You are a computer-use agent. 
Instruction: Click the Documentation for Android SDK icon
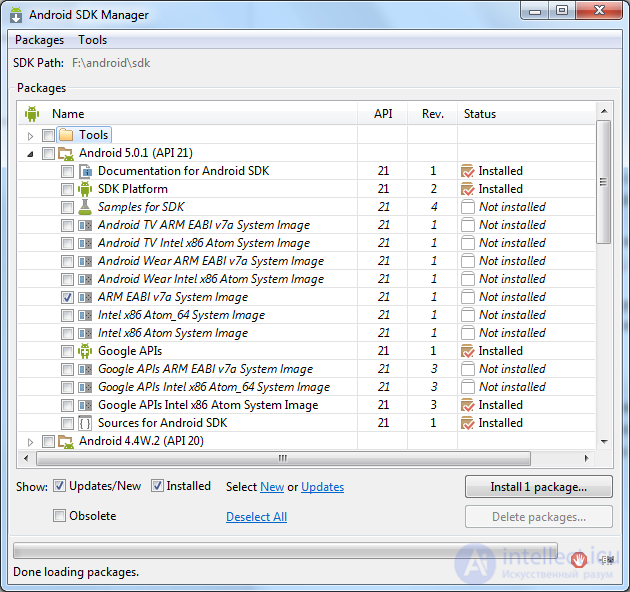point(85,171)
